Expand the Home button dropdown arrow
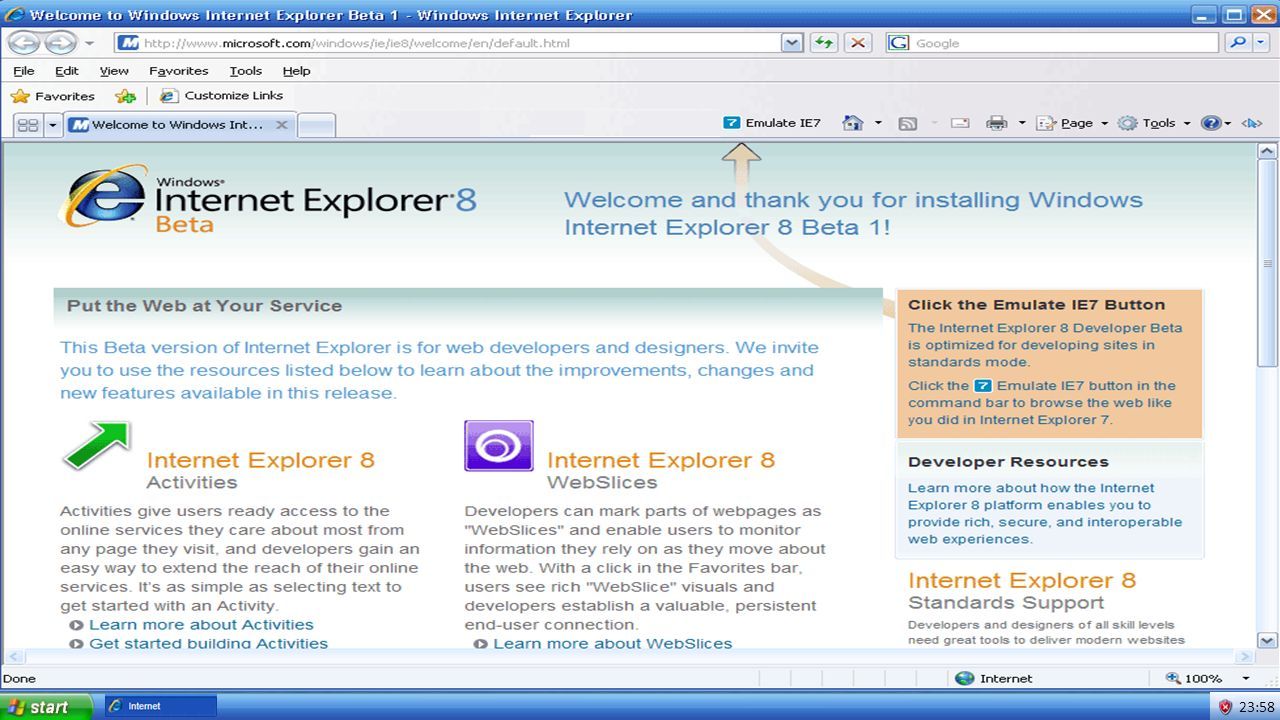This screenshot has height=720, width=1280. [x=878, y=123]
